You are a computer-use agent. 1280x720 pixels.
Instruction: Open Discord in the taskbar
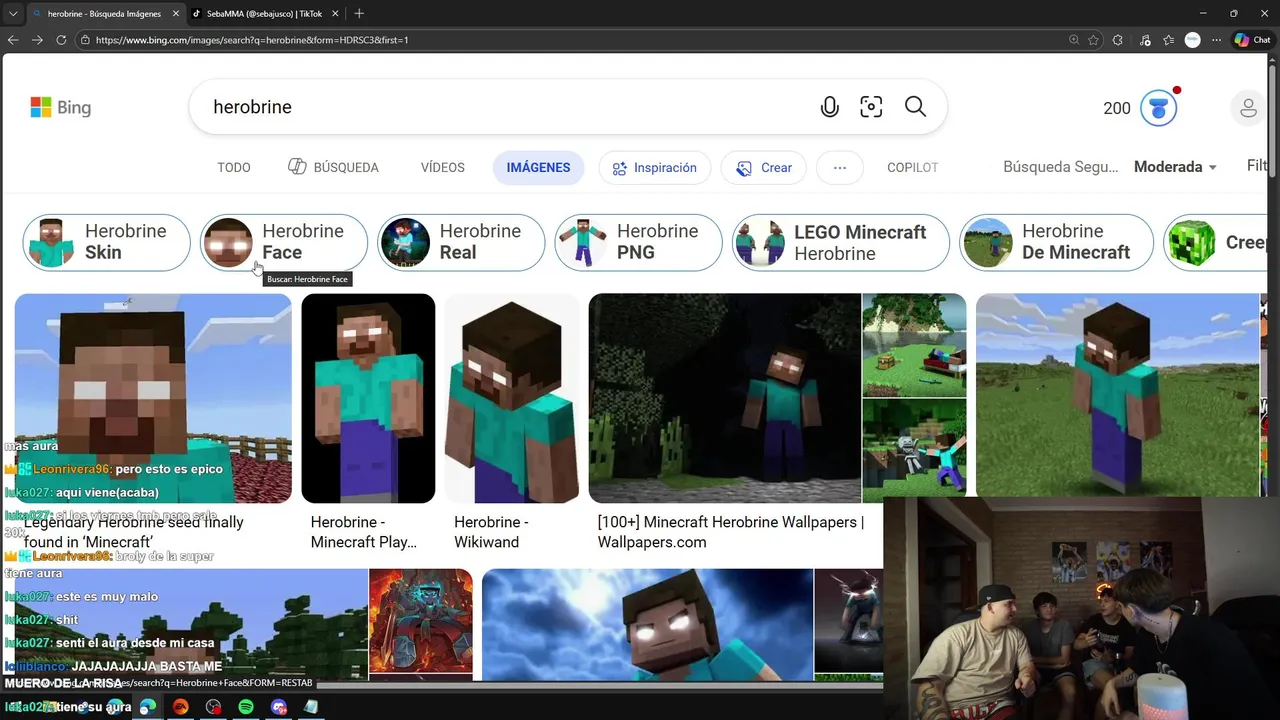click(x=278, y=707)
